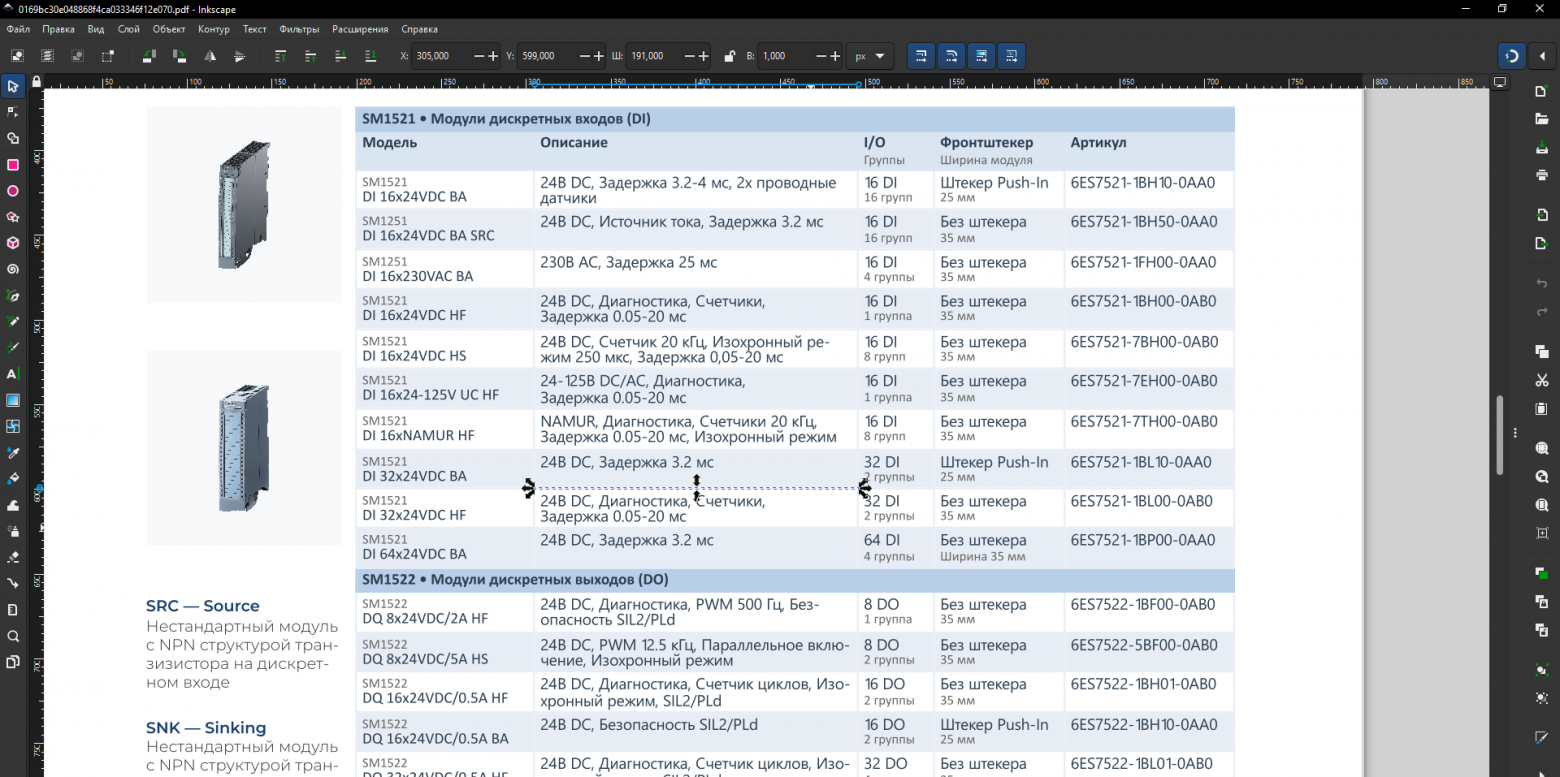Decrease the Y coordinate value

[583, 56]
